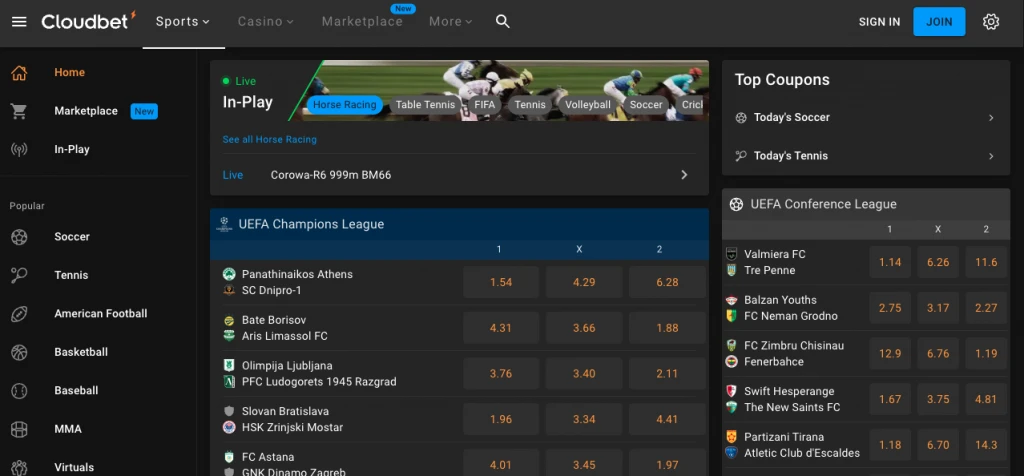Select the Volleyball In-Play tab
The height and width of the screenshot is (476, 1024).
588,104
